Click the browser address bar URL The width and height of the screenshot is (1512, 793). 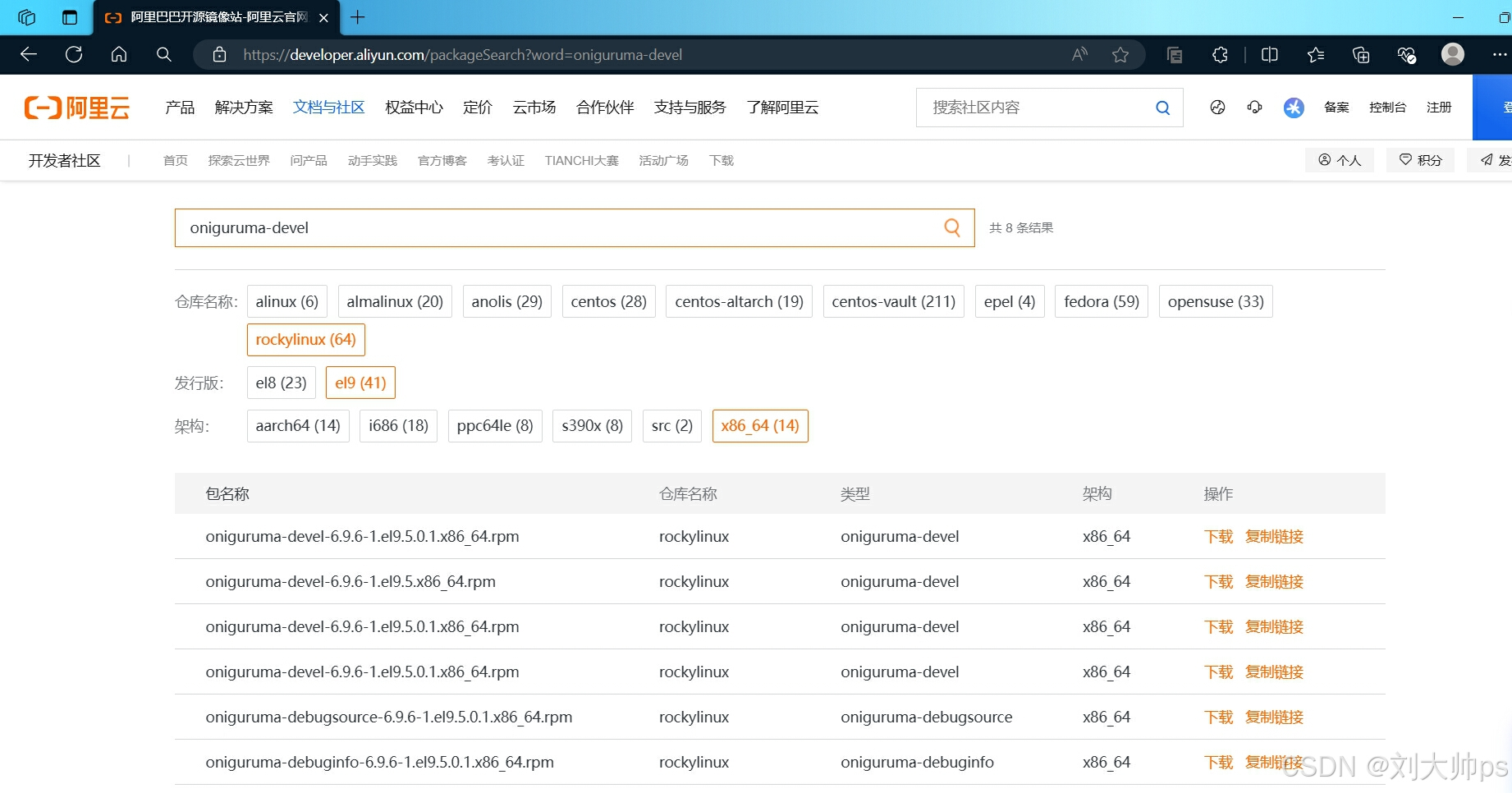pos(462,55)
